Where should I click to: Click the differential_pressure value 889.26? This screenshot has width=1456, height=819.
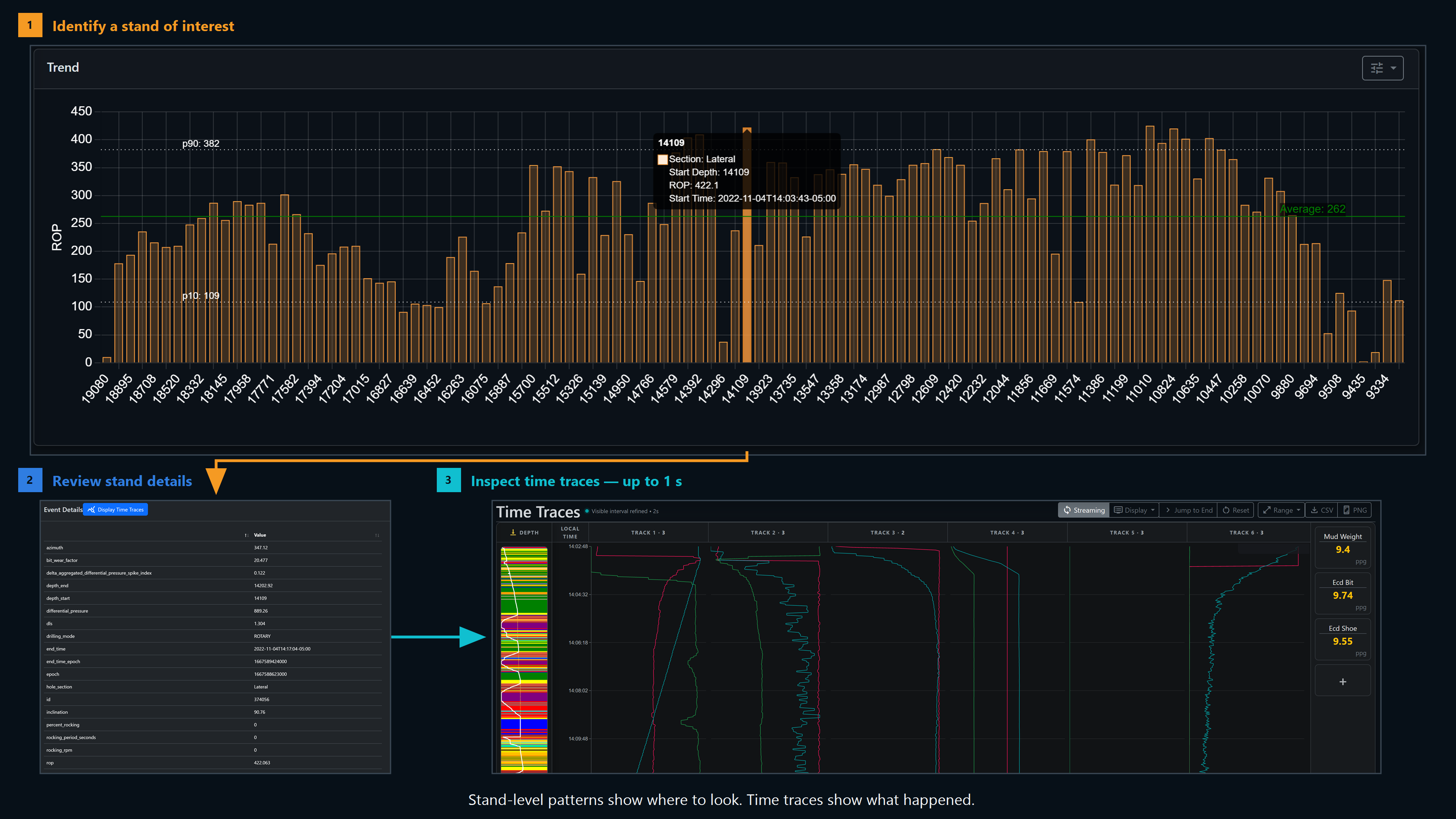[x=260, y=611]
